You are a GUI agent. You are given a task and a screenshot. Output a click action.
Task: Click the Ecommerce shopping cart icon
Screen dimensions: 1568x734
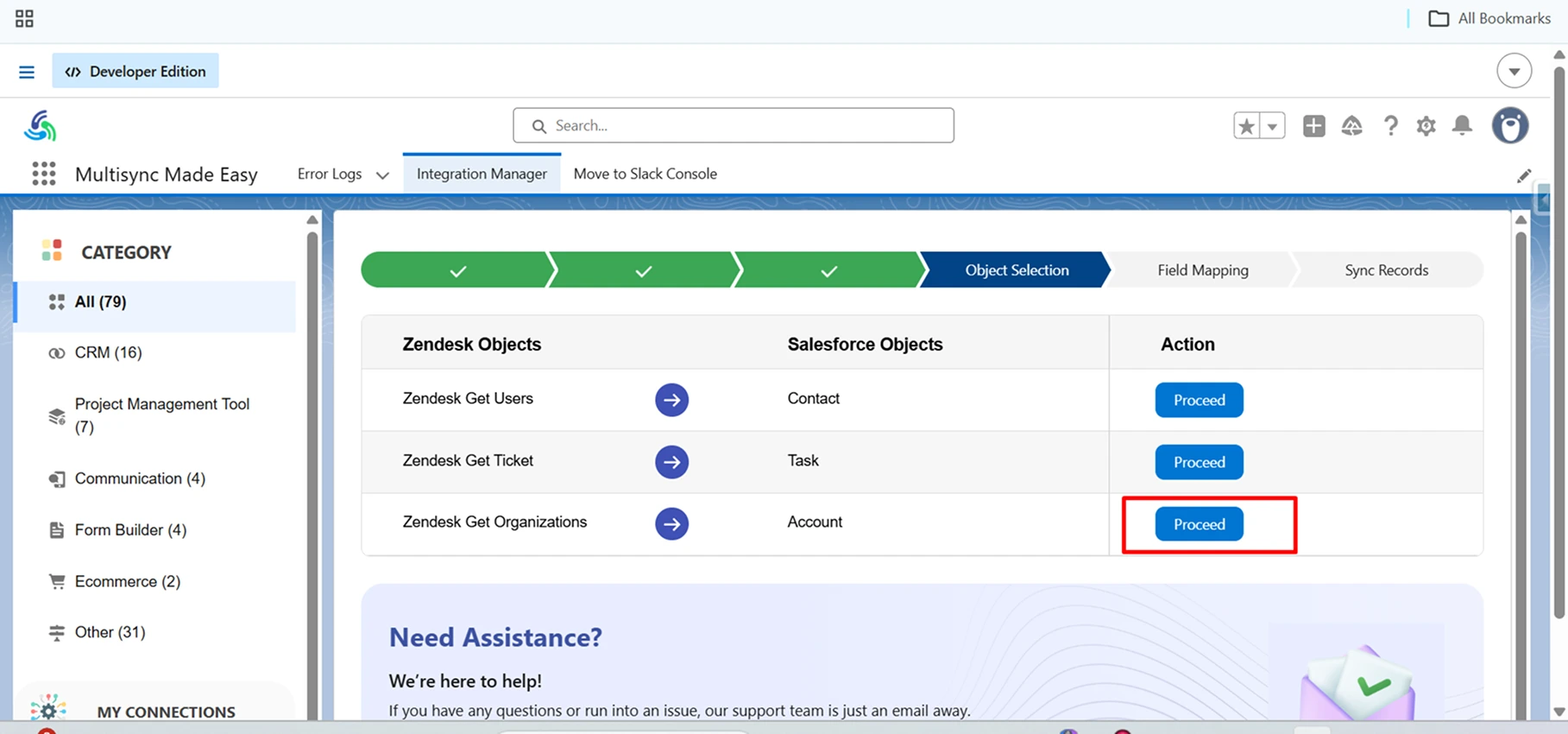pos(57,581)
